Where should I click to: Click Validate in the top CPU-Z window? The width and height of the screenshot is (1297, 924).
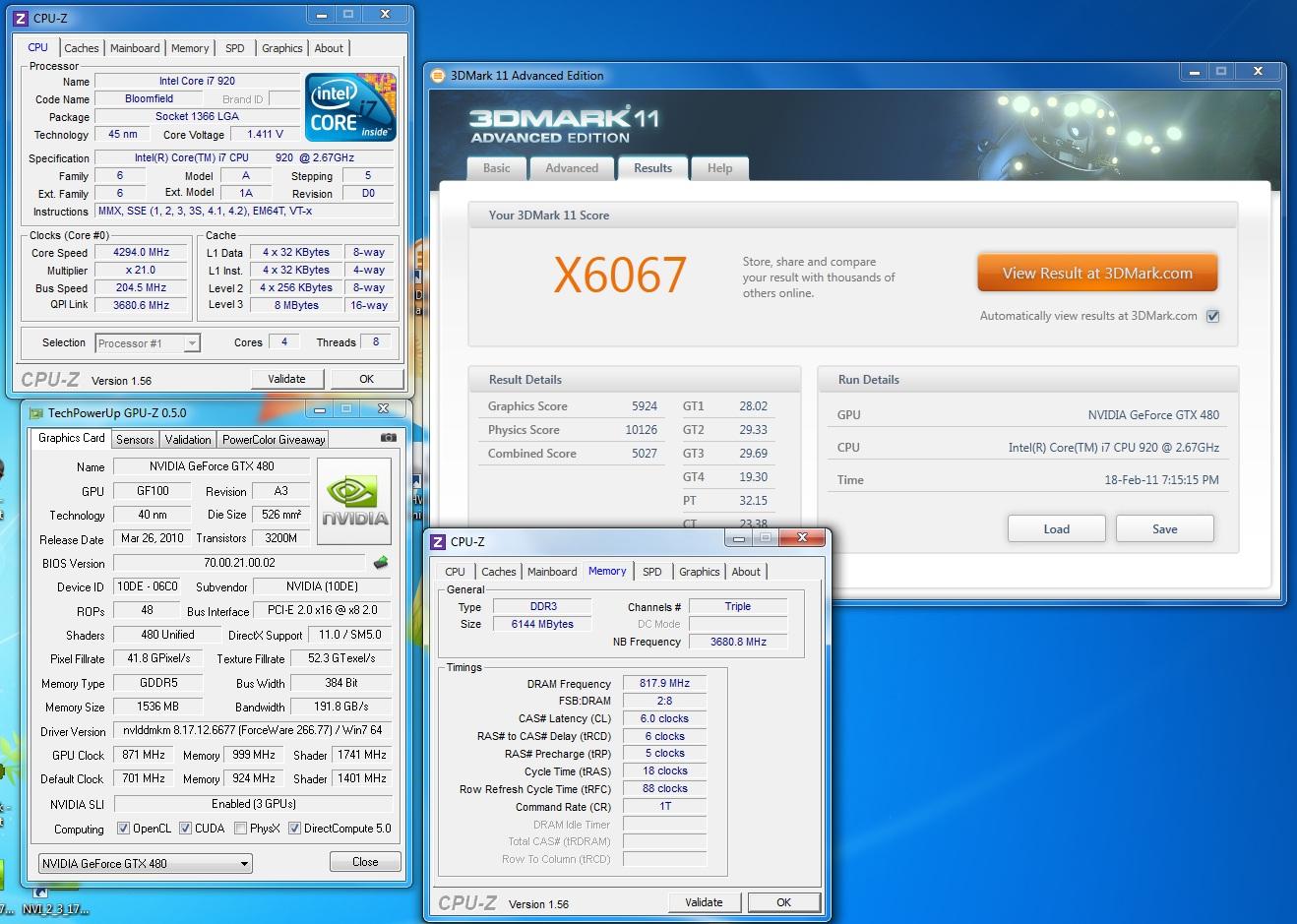click(286, 379)
